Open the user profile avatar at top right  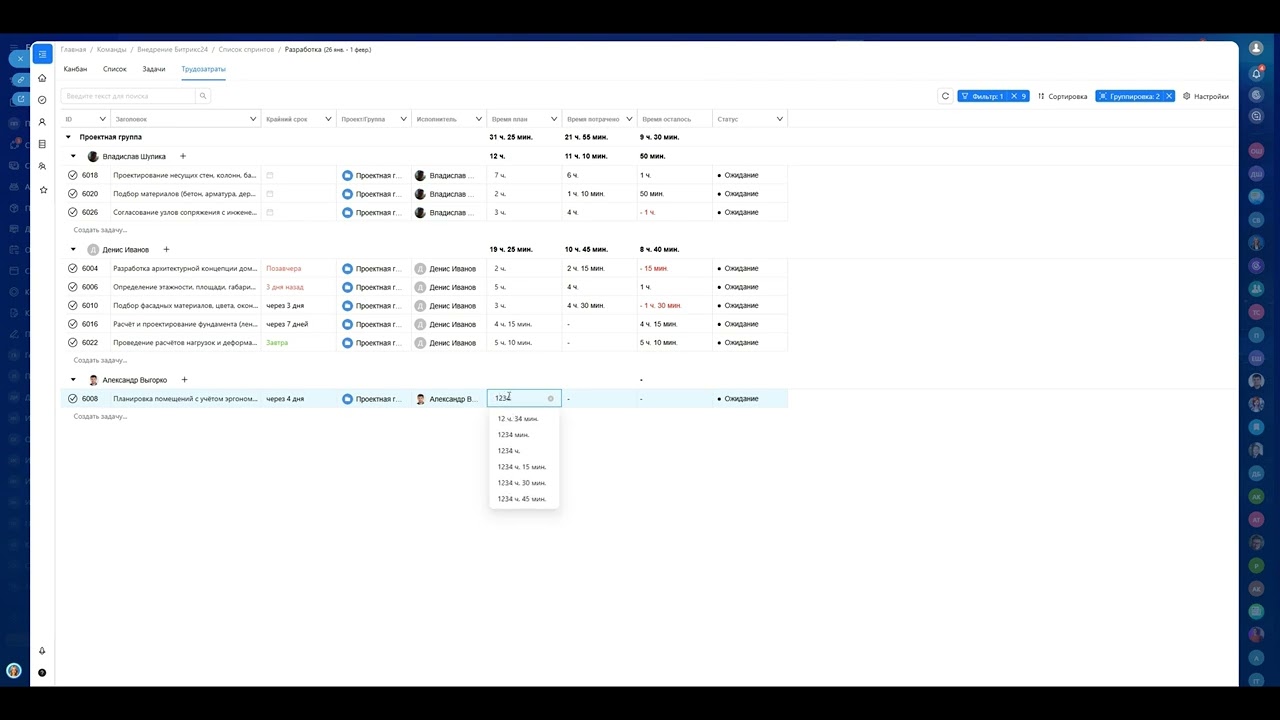pyautogui.click(x=1257, y=48)
